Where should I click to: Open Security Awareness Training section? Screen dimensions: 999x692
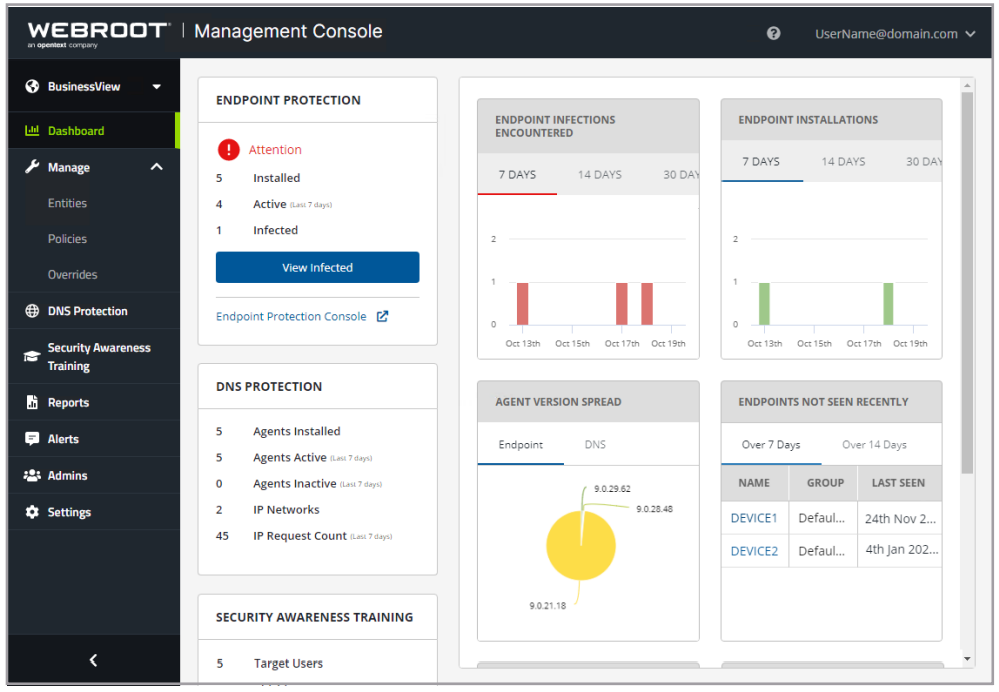(29, 355)
